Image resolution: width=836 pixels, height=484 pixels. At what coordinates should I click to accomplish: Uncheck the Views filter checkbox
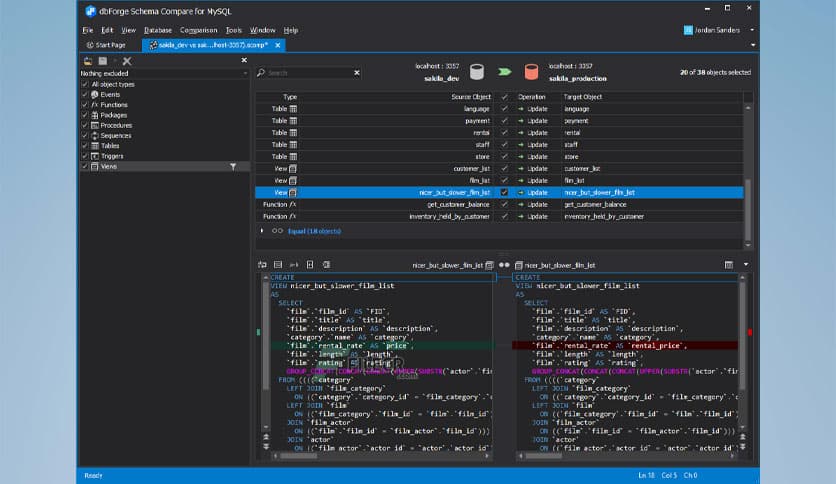coord(85,166)
